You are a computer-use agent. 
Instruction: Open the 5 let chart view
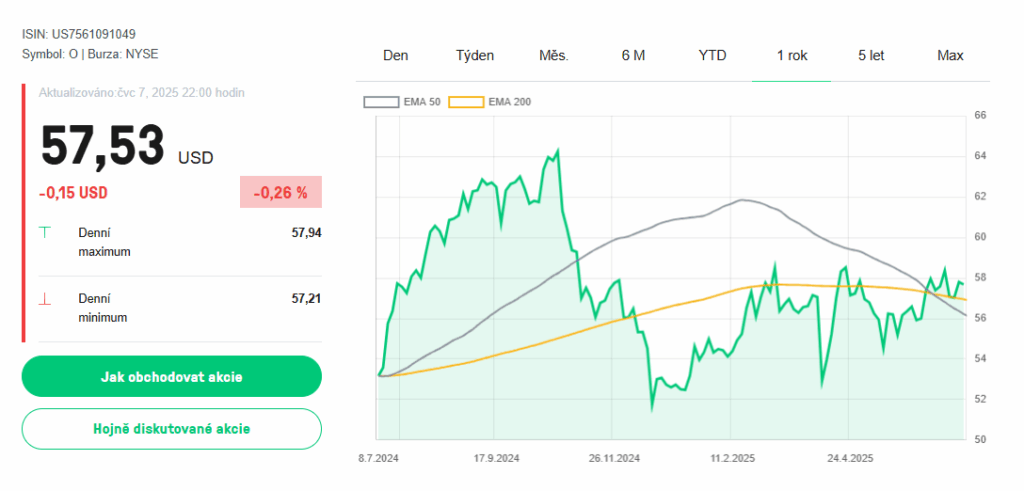[871, 55]
